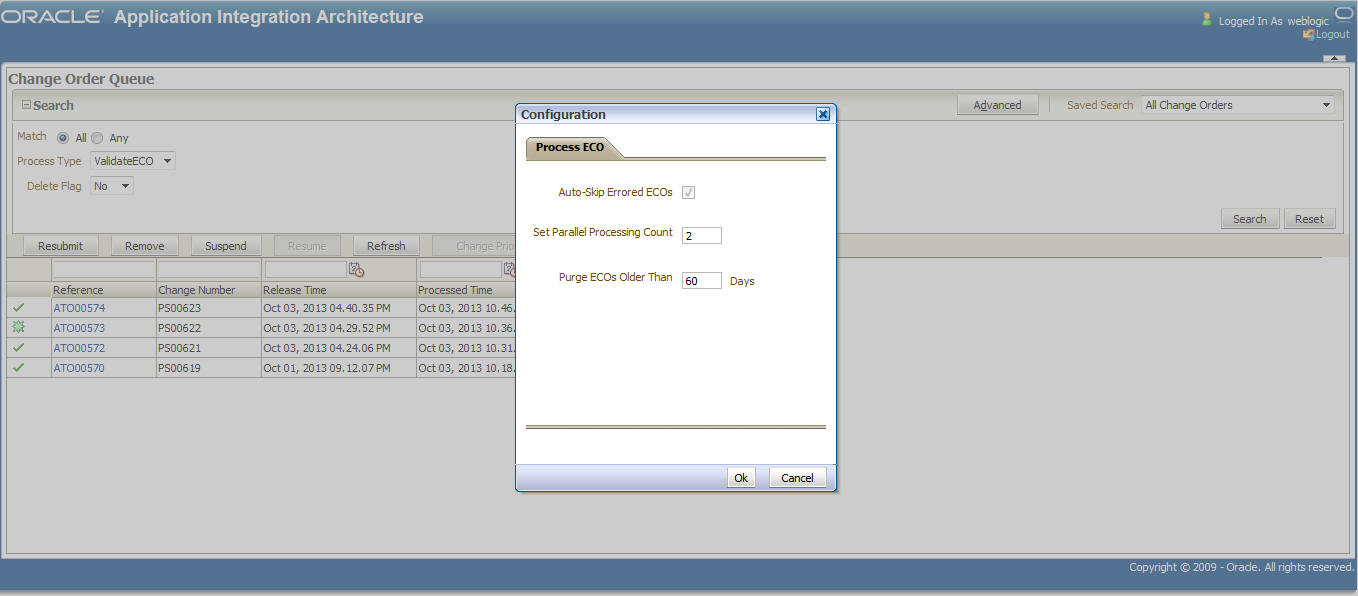This screenshot has height=596, width=1358.
Task: Collapse the Search panel expander
Action: click(x=27, y=105)
